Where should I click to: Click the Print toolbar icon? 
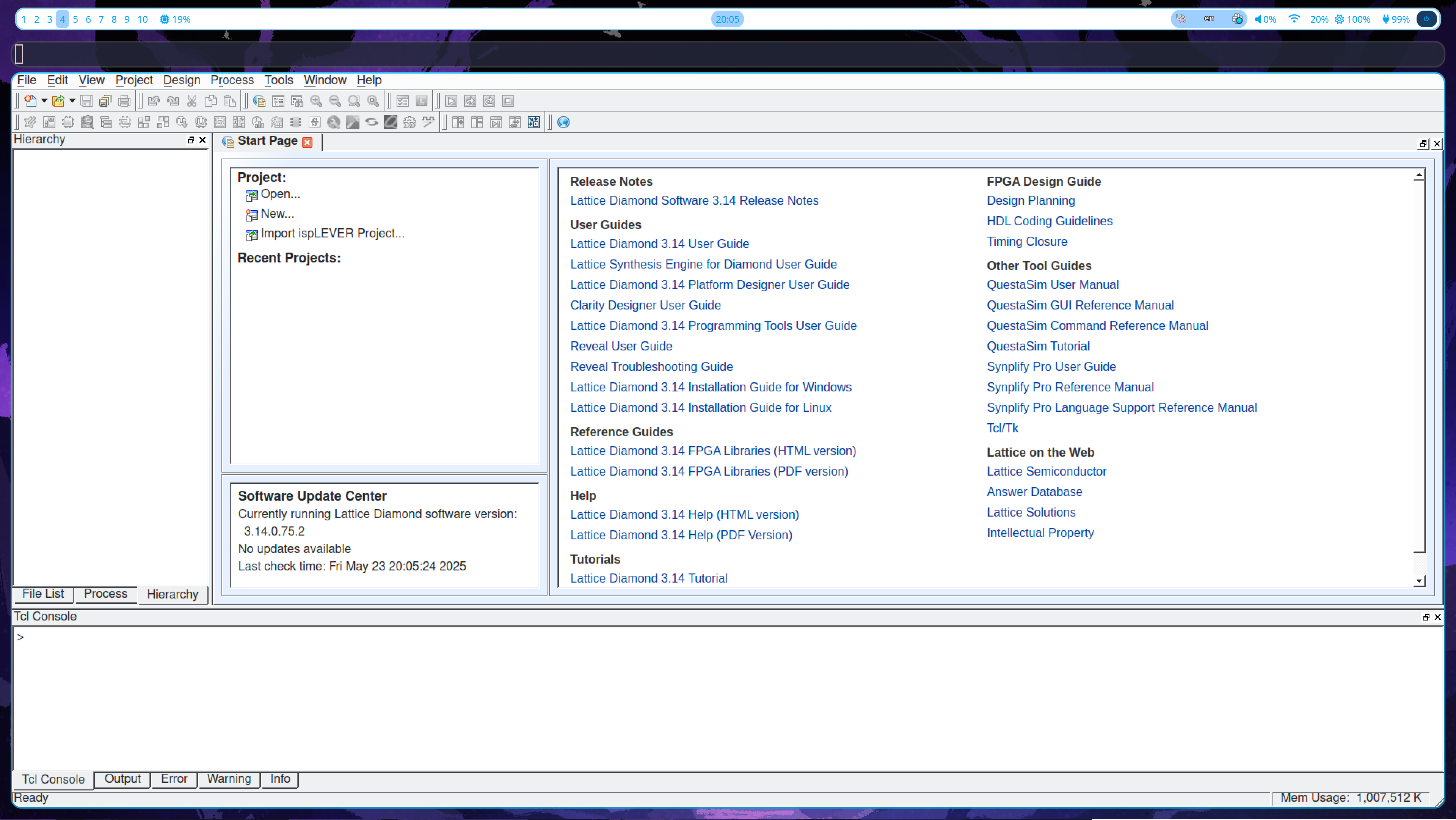(124, 101)
